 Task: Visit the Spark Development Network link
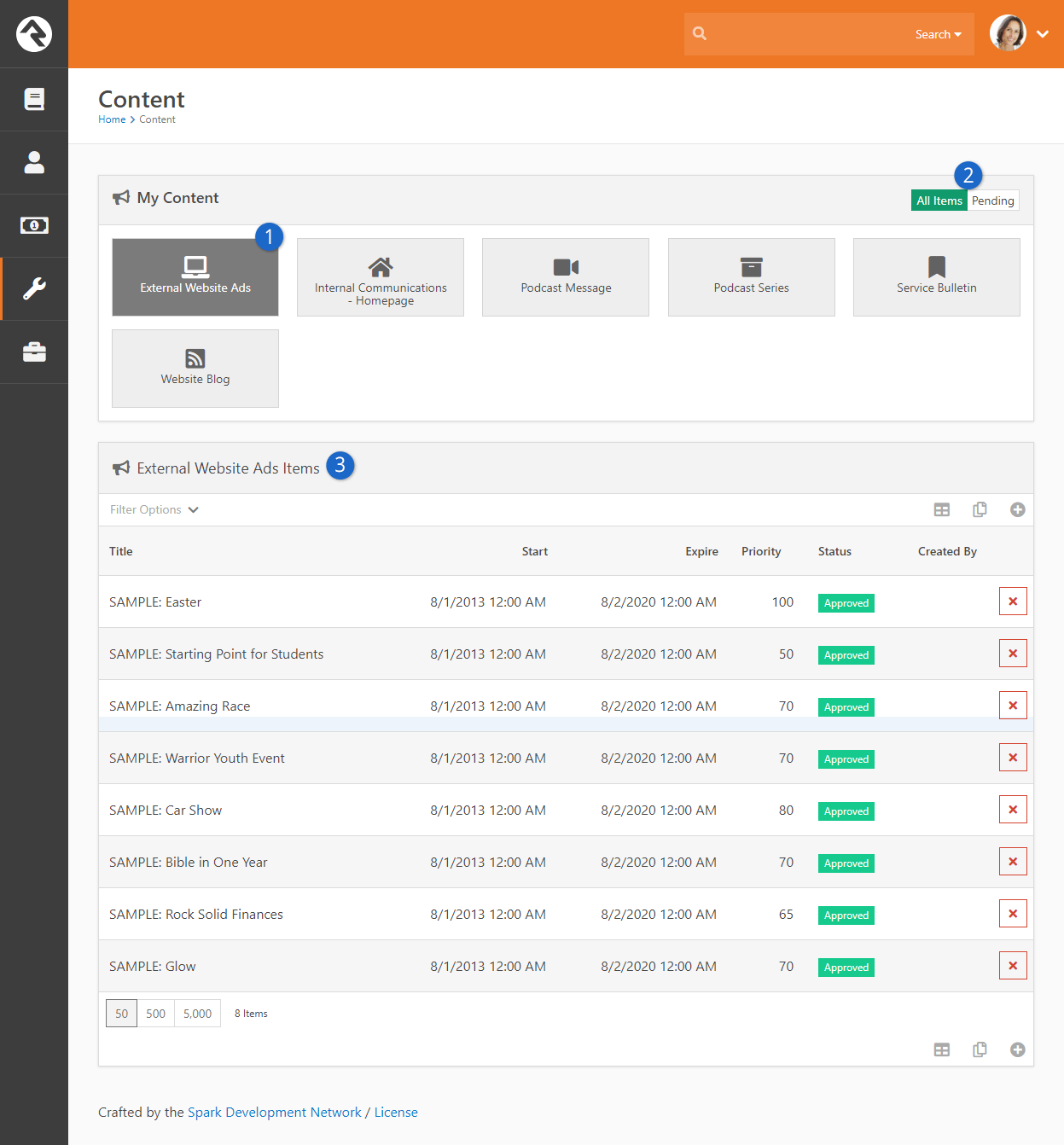[275, 1112]
